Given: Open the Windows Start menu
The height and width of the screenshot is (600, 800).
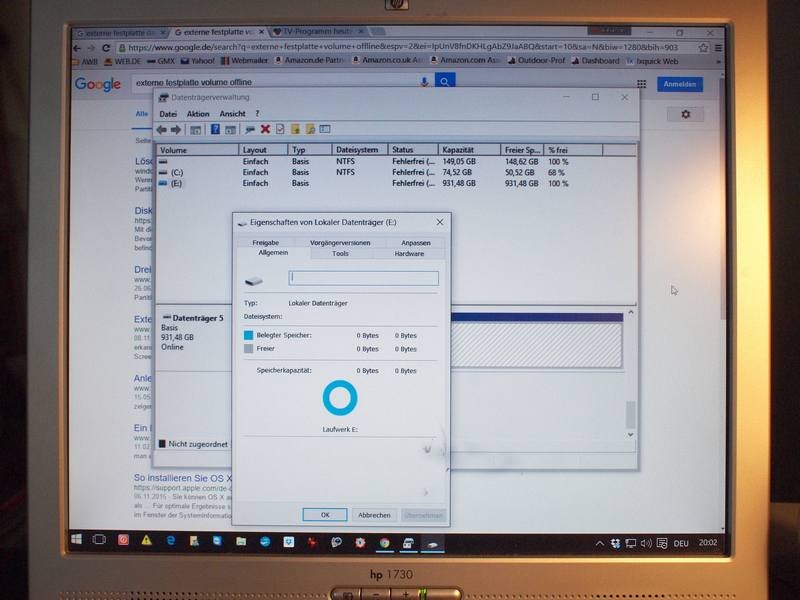Looking at the screenshot, I should [76, 542].
